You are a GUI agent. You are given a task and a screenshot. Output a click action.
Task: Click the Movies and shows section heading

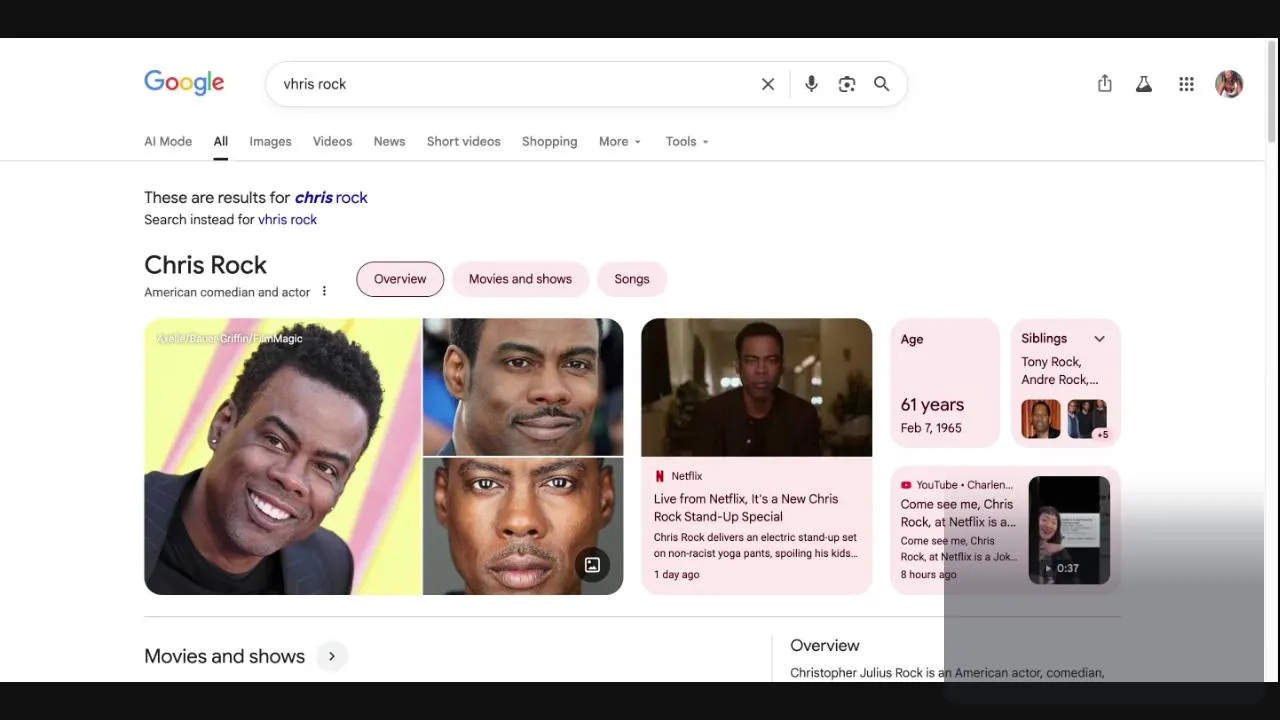pos(224,656)
